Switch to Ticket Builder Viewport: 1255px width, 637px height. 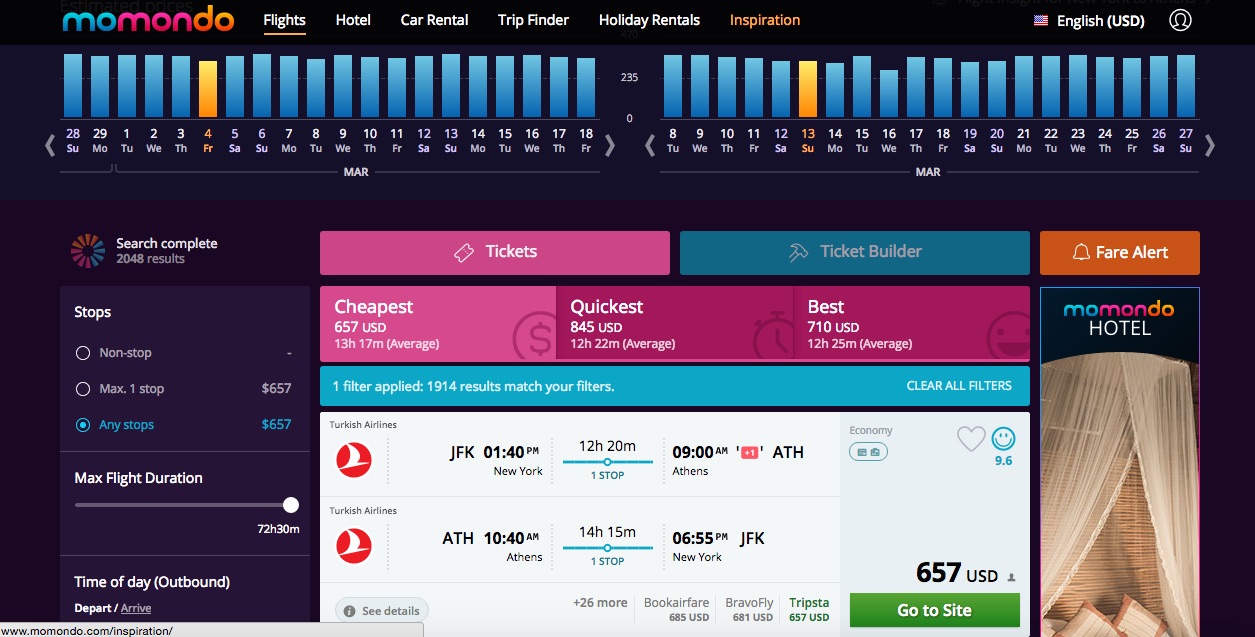[855, 252]
